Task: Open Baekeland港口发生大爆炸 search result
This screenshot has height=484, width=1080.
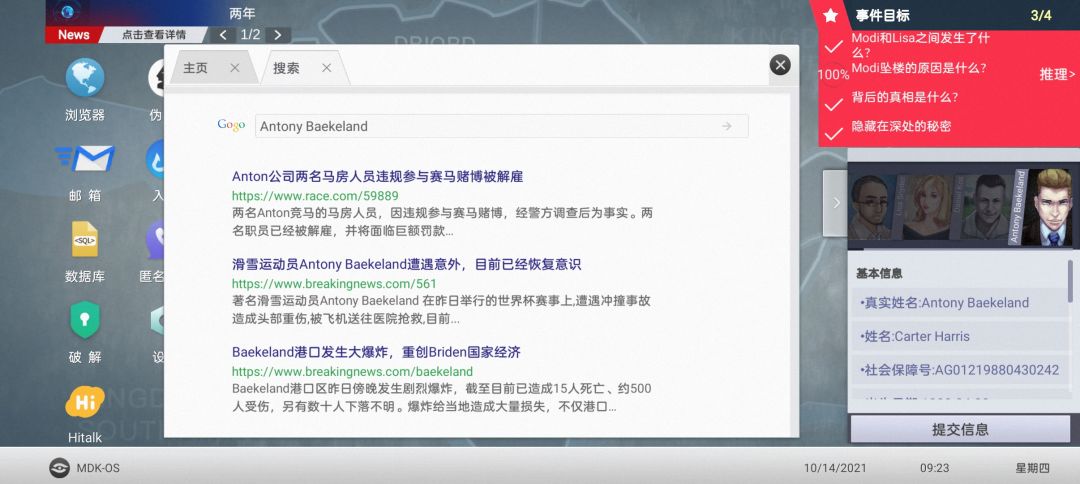Action: tap(376, 353)
